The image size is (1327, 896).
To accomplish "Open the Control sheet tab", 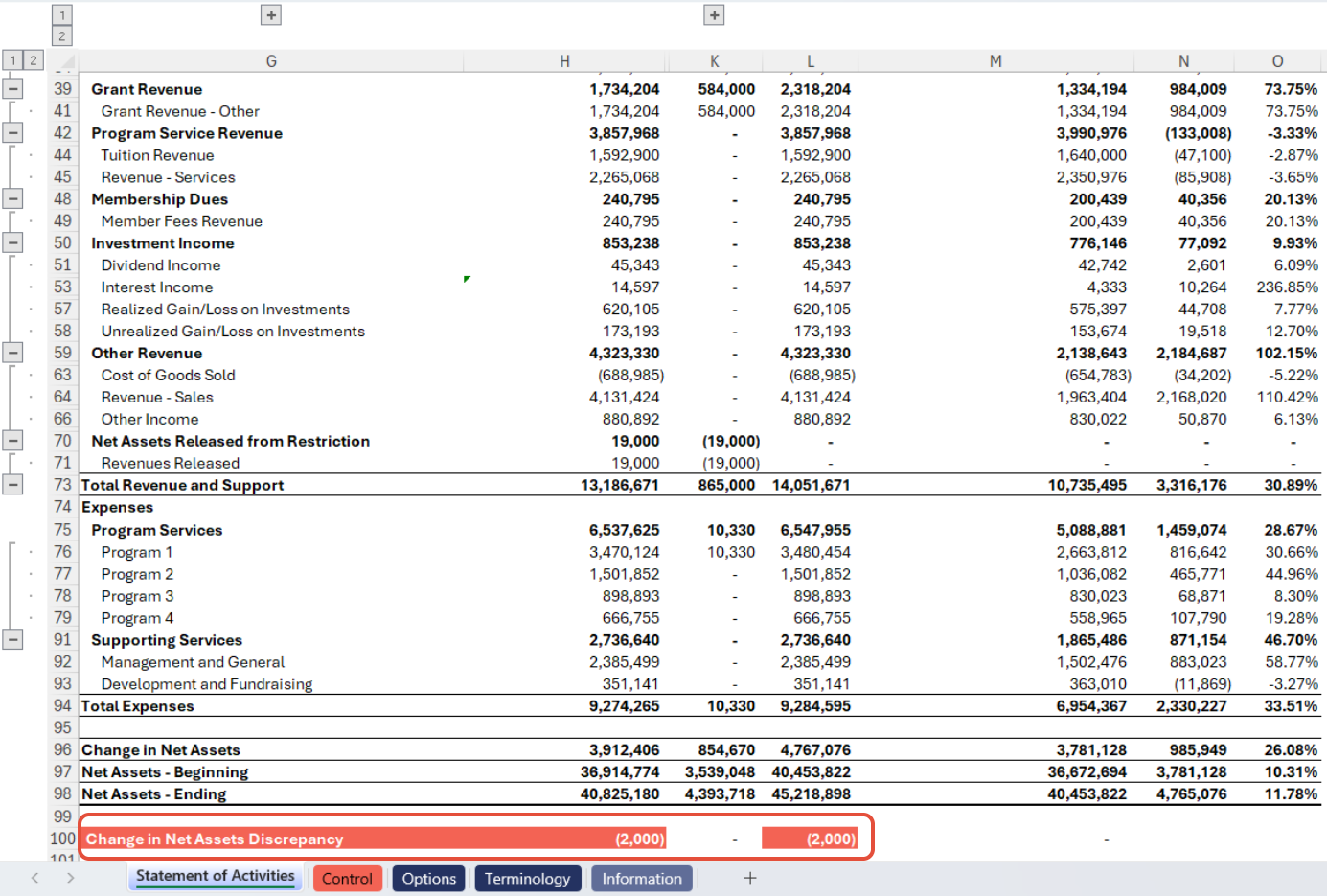I will [347, 879].
